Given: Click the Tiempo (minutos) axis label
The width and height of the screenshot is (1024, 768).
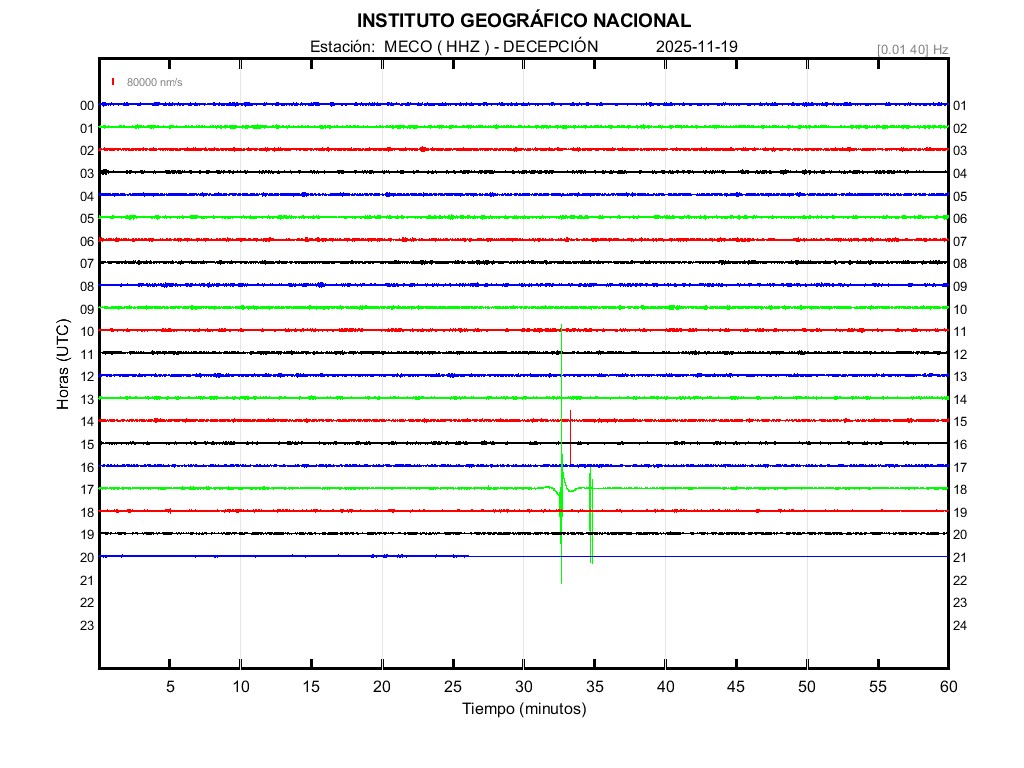Looking at the screenshot, I should 523,709.
